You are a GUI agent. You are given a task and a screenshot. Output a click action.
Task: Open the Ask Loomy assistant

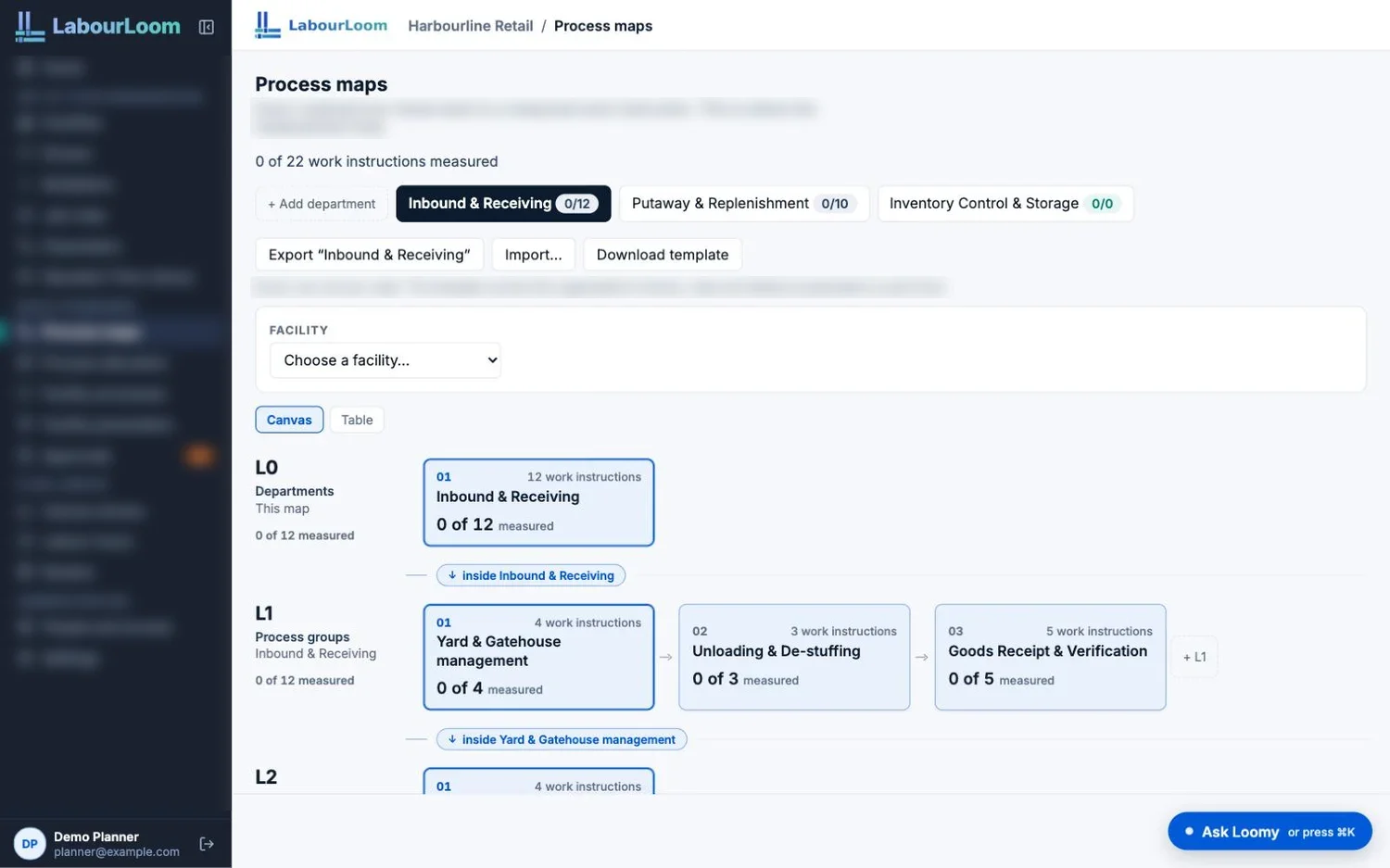pos(1270,832)
